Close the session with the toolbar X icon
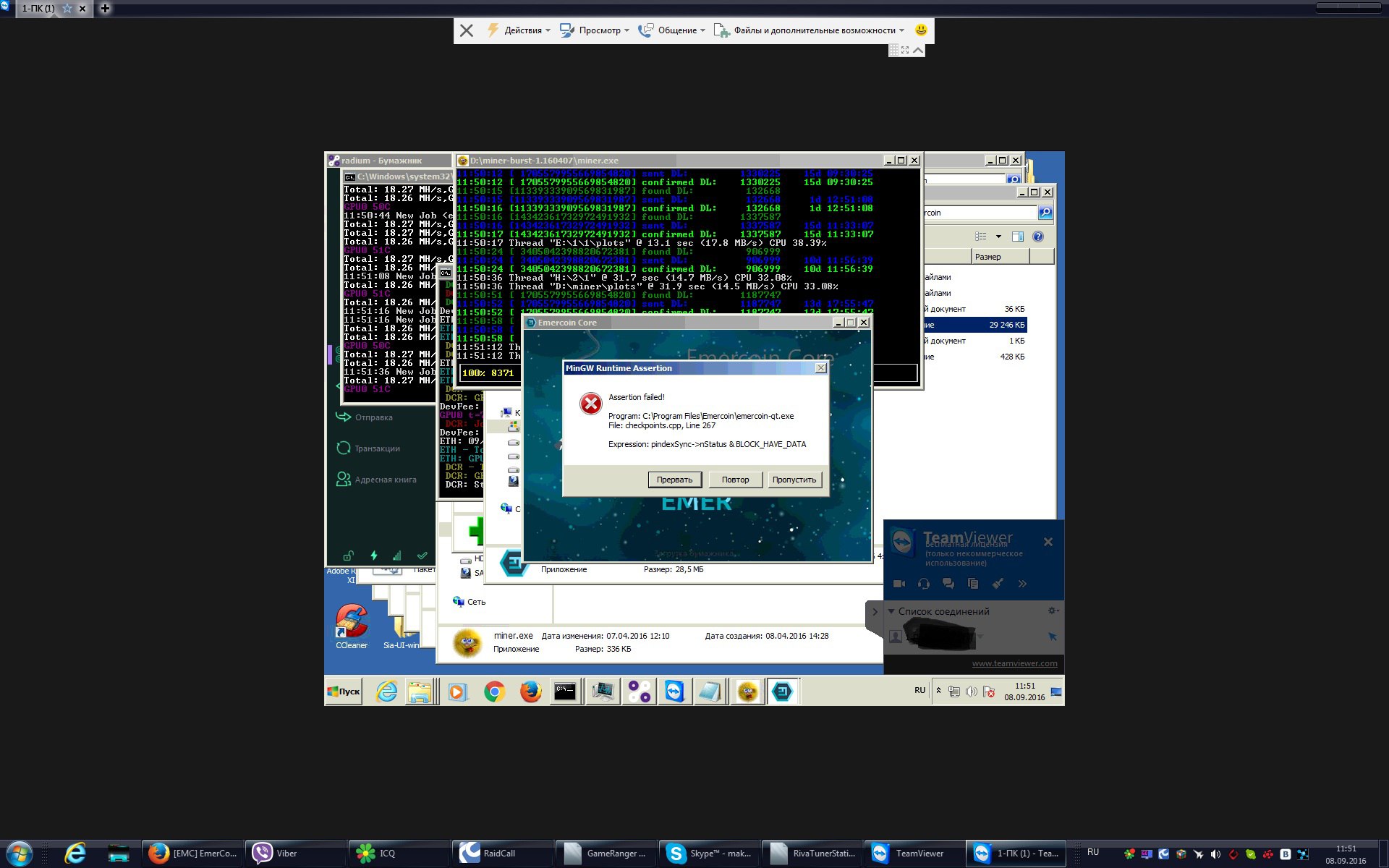1389x868 pixels. tap(467, 30)
